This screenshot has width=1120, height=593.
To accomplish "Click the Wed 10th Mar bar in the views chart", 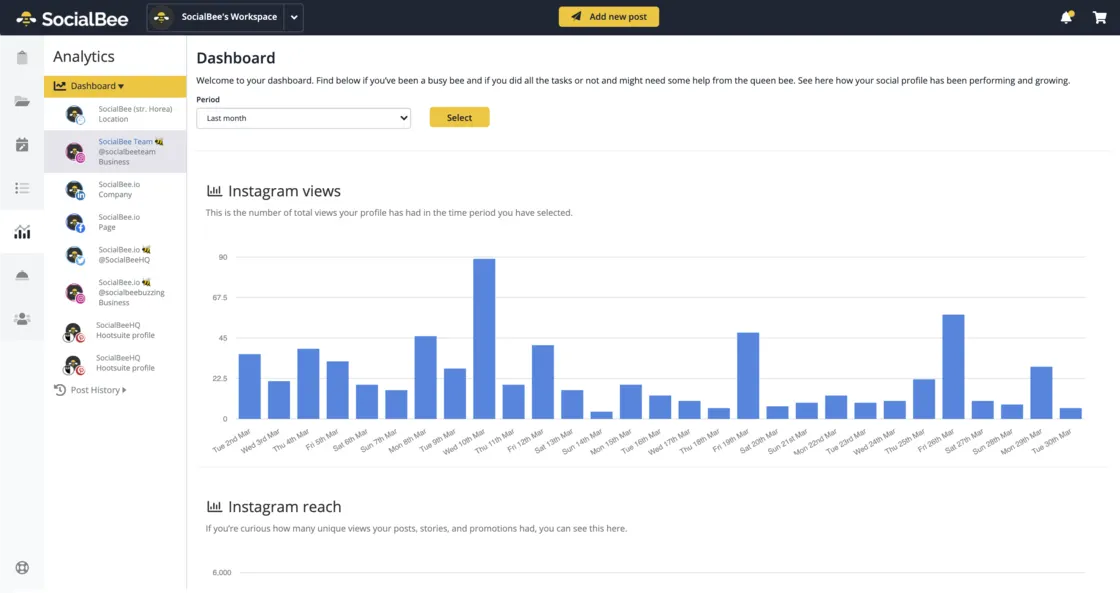I will (x=484, y=339).
